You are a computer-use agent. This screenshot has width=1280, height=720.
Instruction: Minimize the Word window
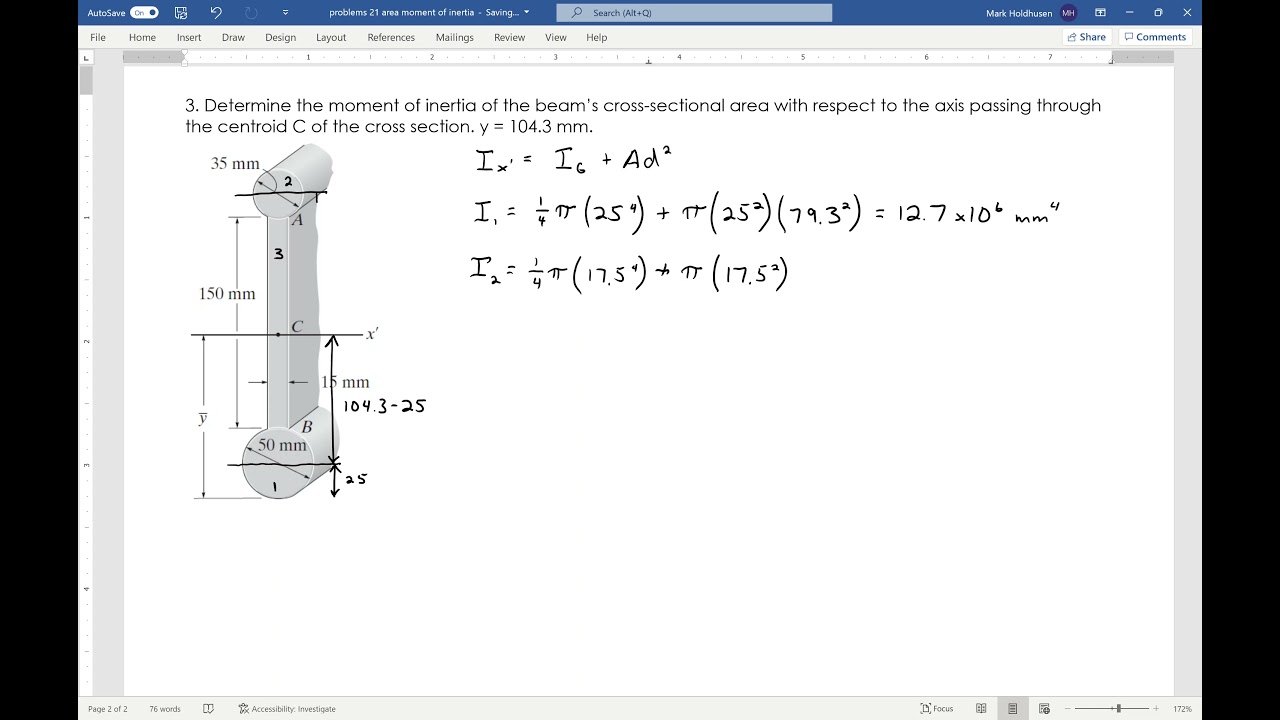[1130, 13]
